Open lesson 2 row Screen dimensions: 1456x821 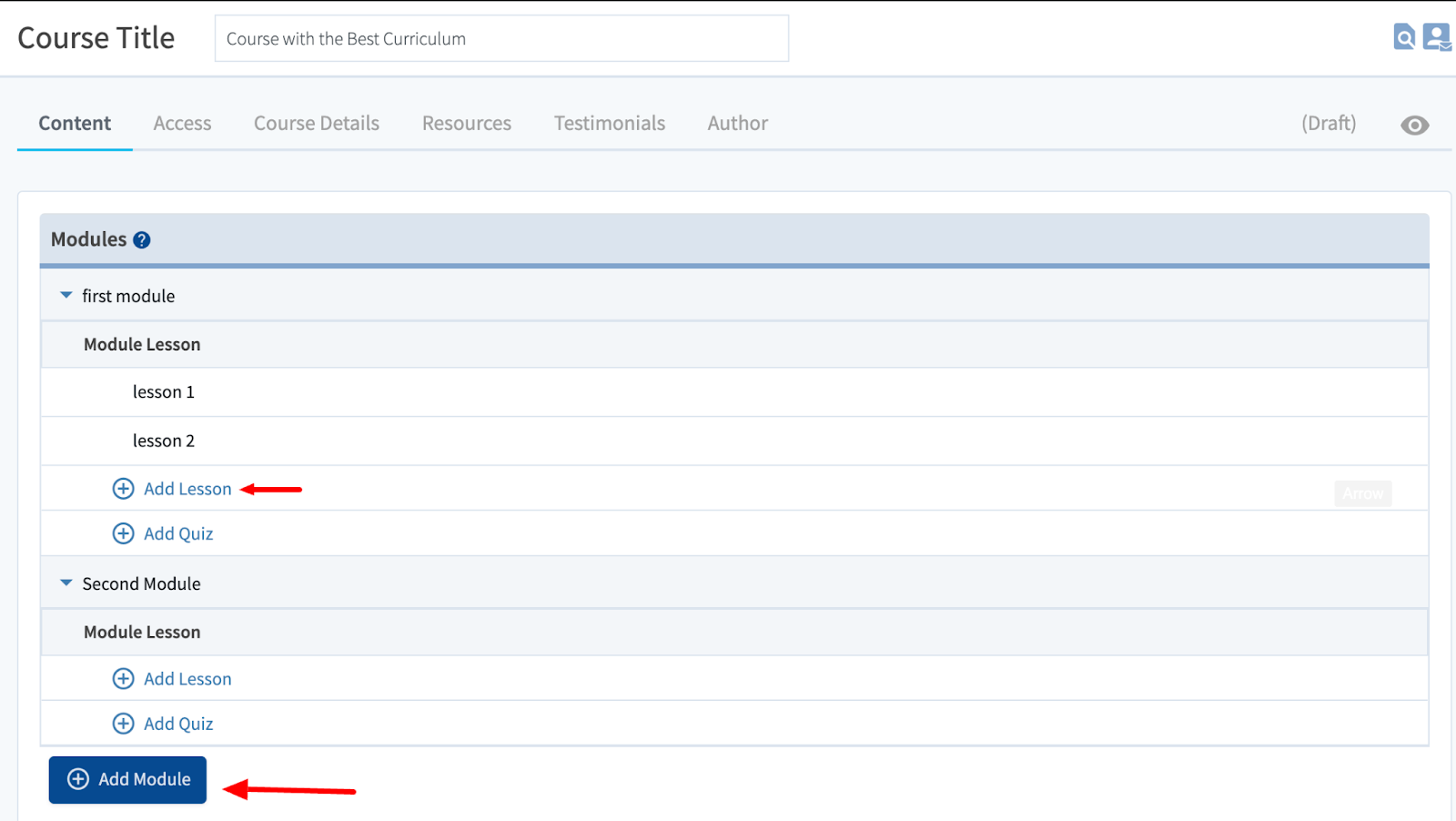(734, 441)
